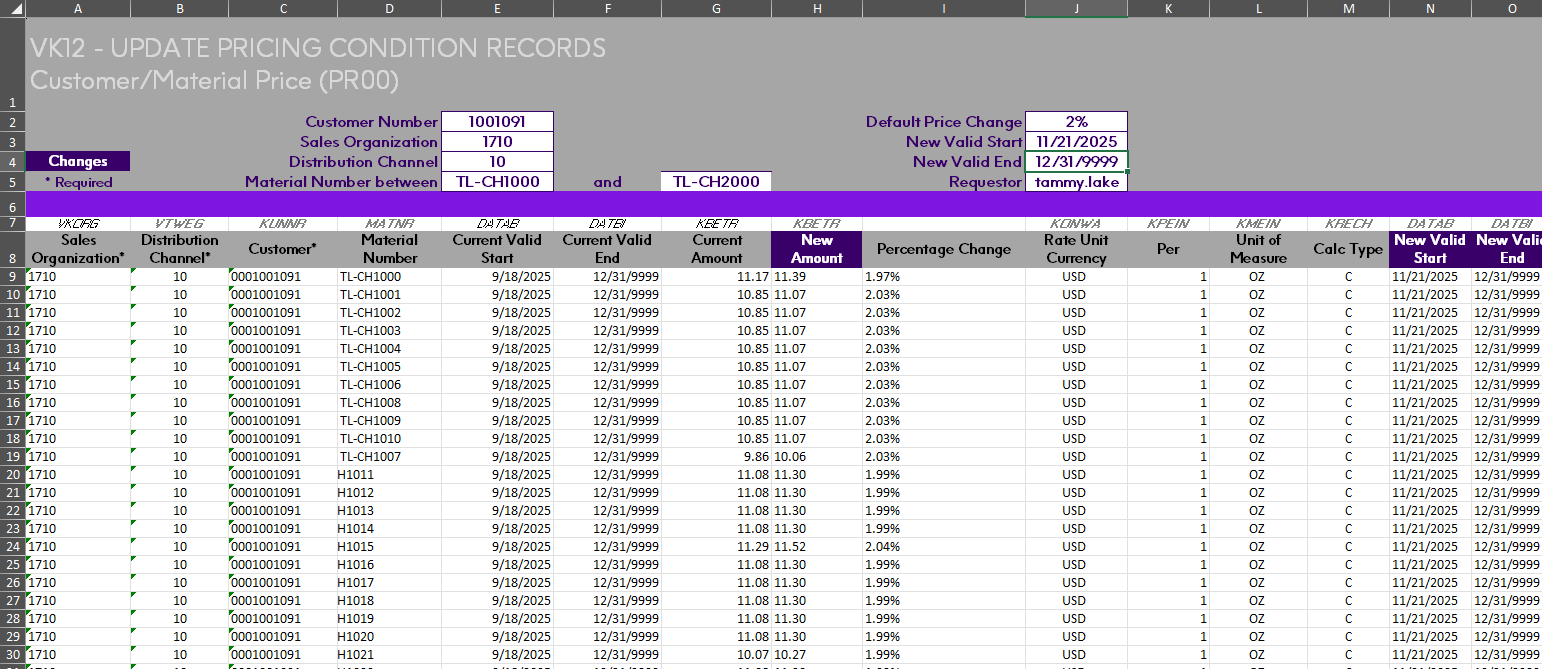
Task: Click the Default Price Change 2% cell
Action: 1076,122
